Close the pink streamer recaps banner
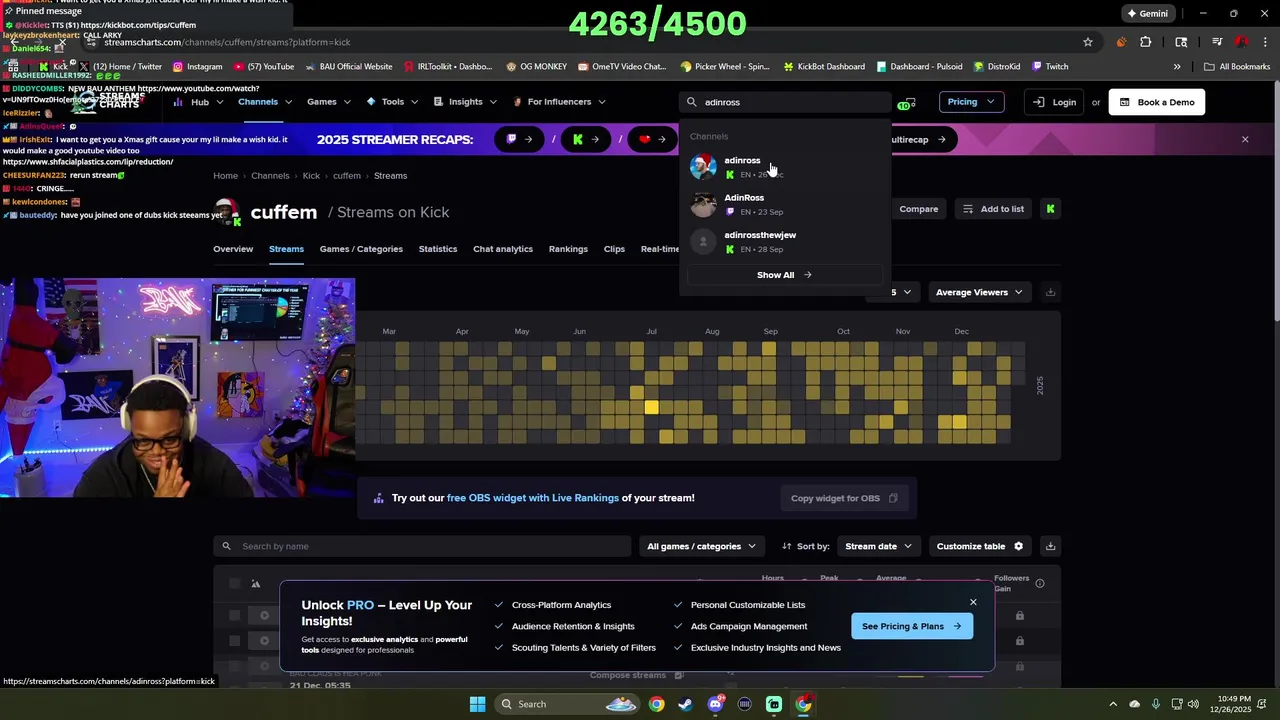Screen dimensions: 1280x720 pyautogui.click(x=1245, y=140)
